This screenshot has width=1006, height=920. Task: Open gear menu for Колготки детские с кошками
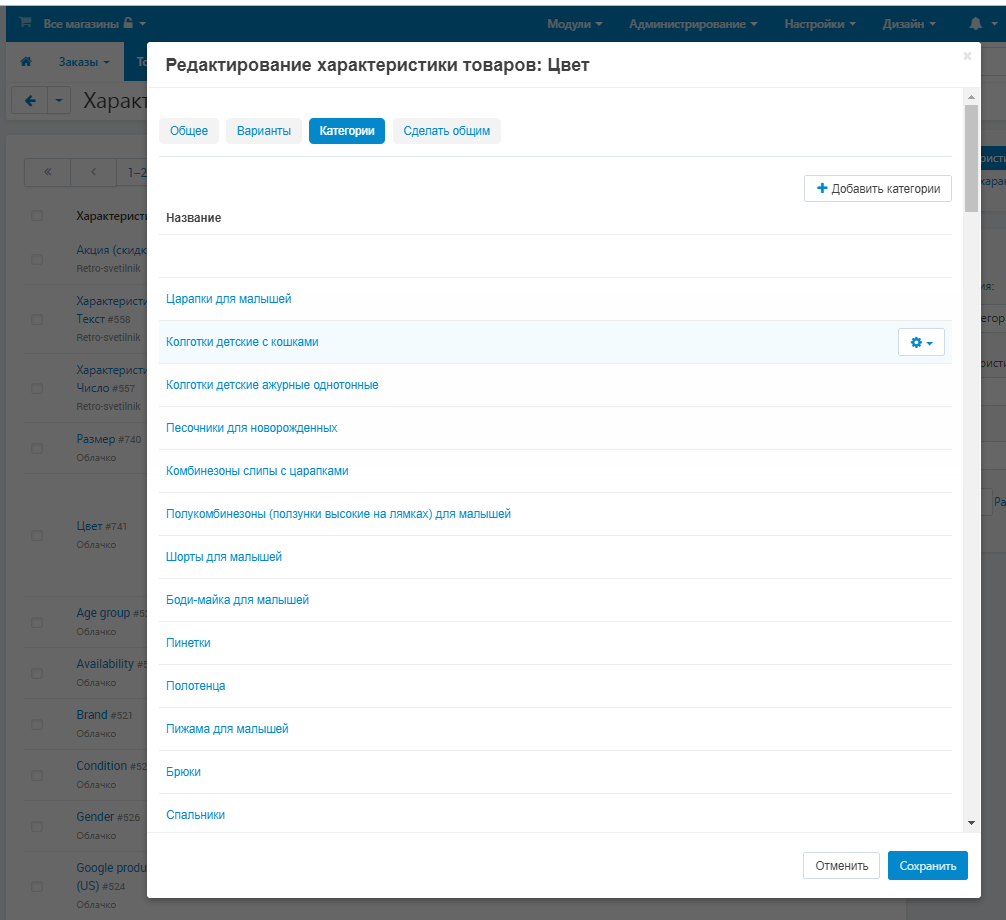[x=921, y=343]
